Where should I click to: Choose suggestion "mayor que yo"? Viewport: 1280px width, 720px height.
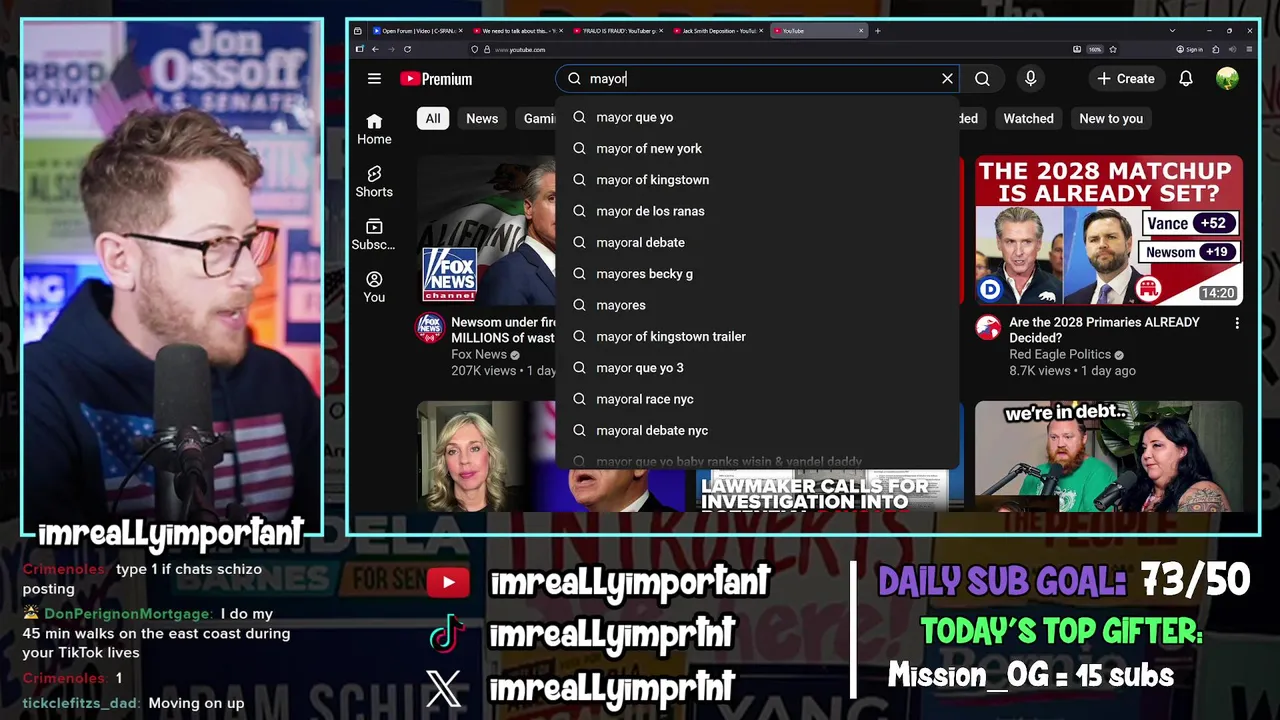(757, 117)
